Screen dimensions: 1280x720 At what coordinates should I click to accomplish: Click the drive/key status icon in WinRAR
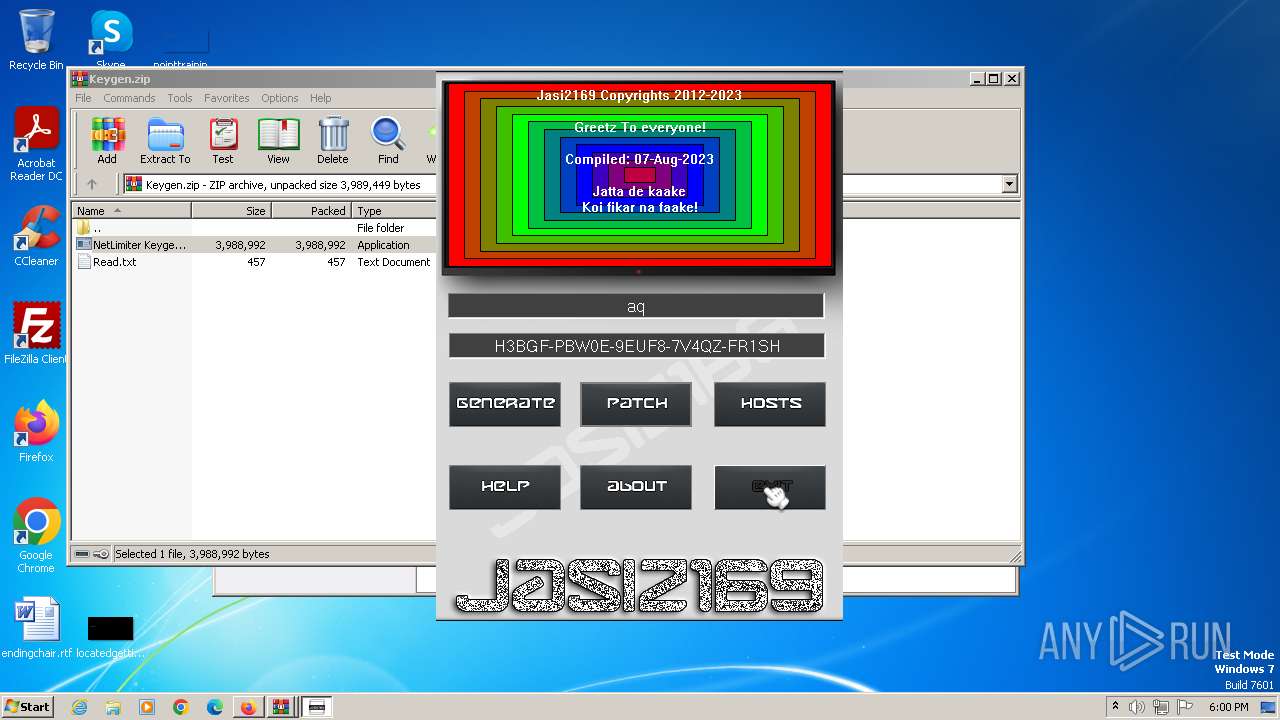point(91,554)
